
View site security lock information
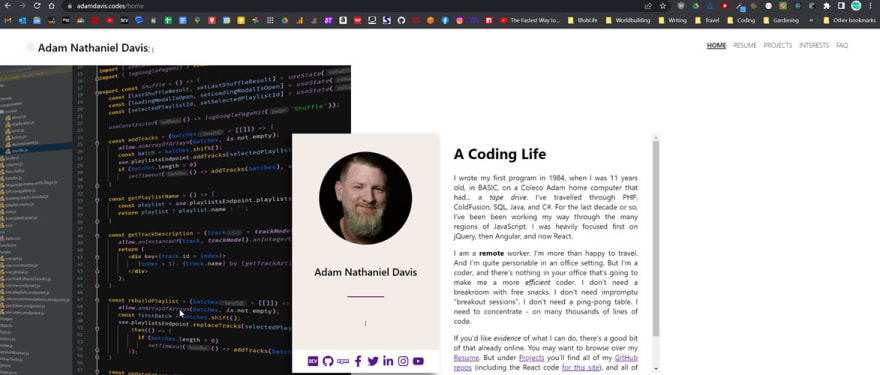(70, 6)
